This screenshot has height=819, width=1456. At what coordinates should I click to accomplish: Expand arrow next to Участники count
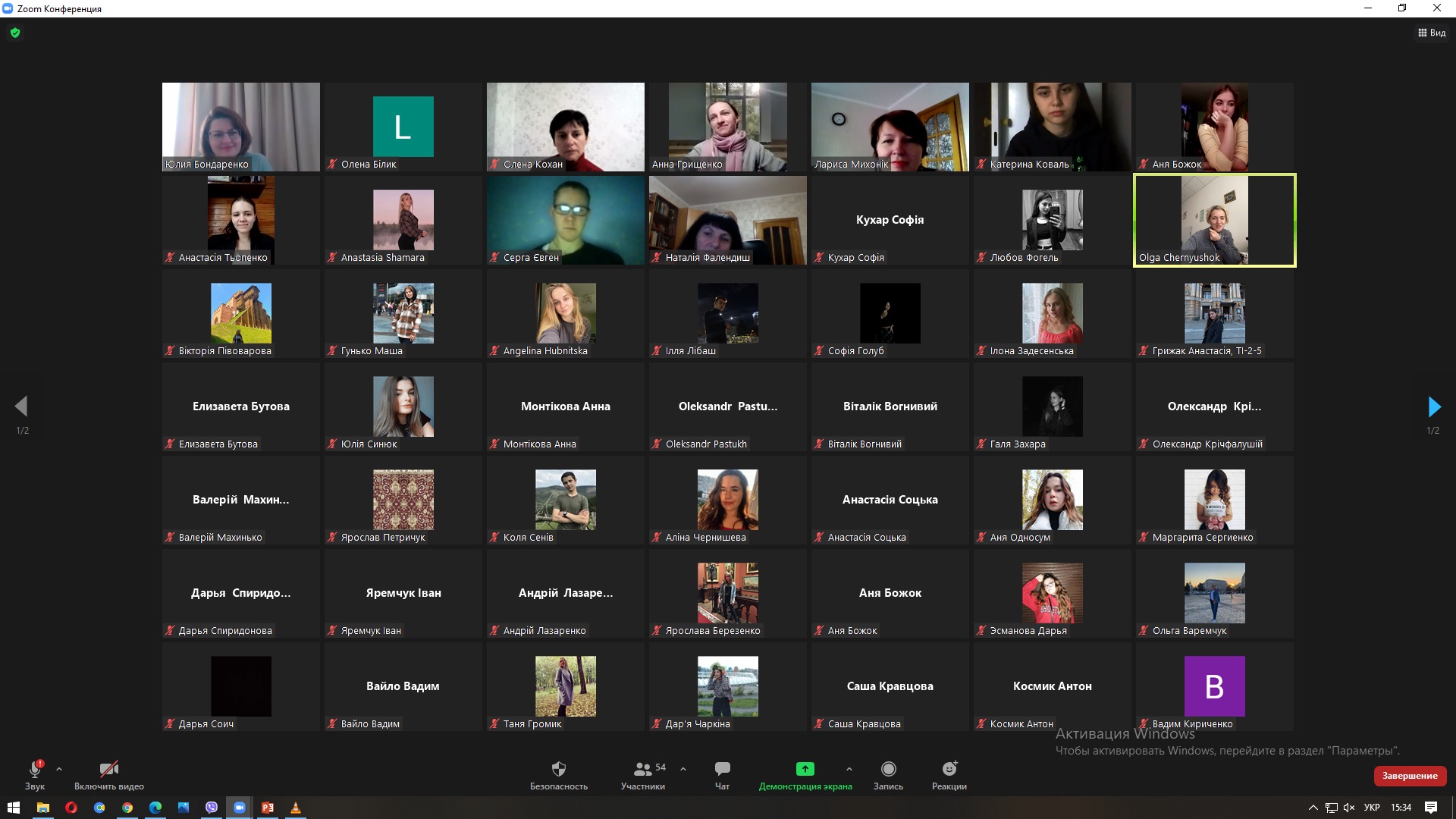pyautogui.click(x=683, y=769)
